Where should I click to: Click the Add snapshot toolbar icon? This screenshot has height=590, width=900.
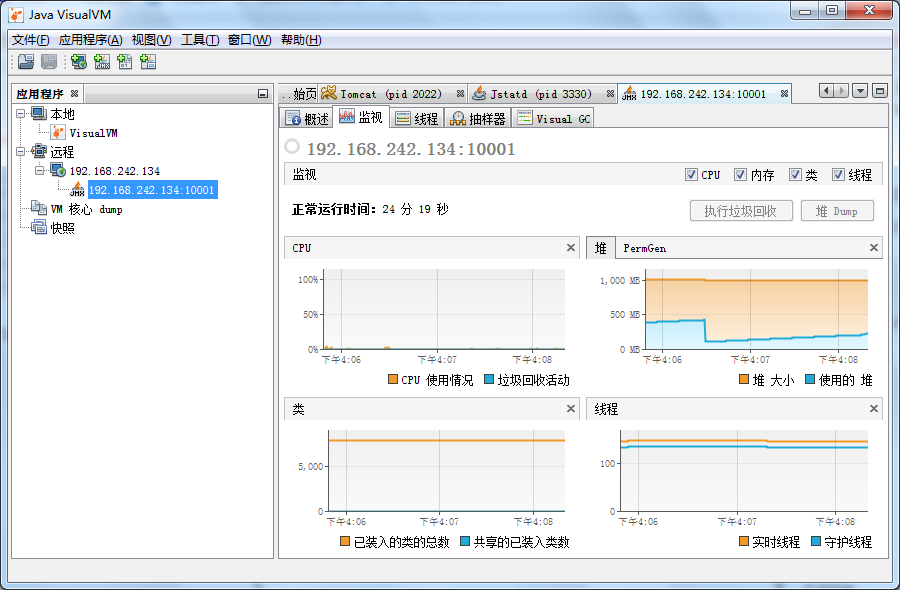click(x=148, y=61)
